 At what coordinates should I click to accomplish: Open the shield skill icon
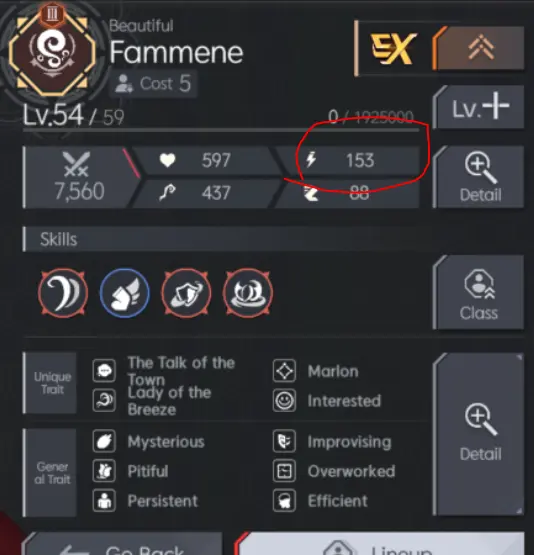coord(186,293)
